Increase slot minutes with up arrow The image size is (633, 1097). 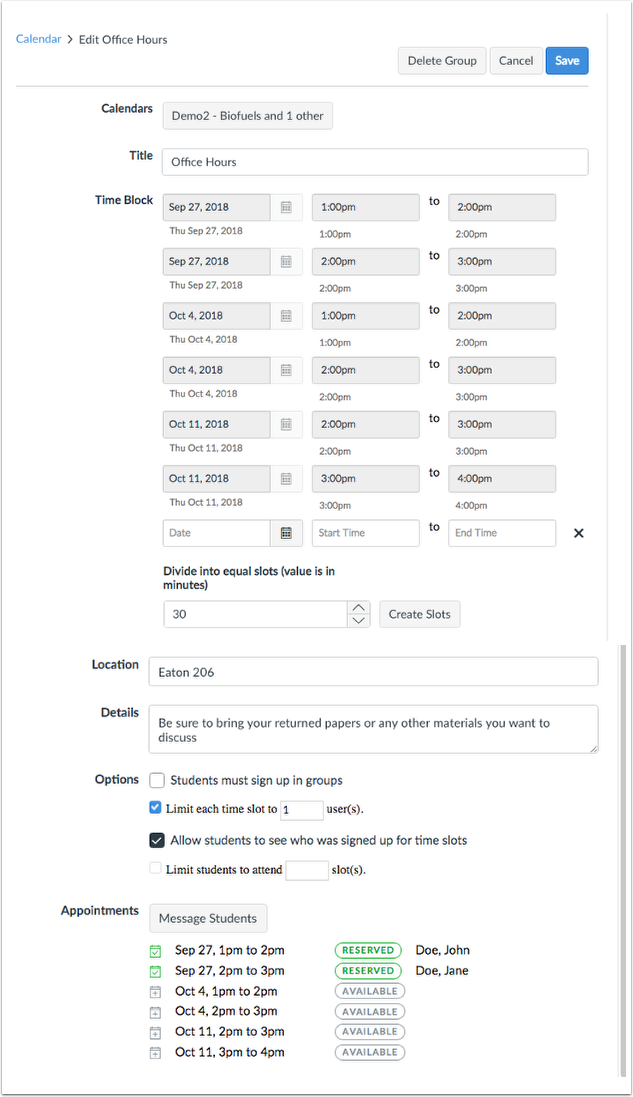tap(359, 607)
